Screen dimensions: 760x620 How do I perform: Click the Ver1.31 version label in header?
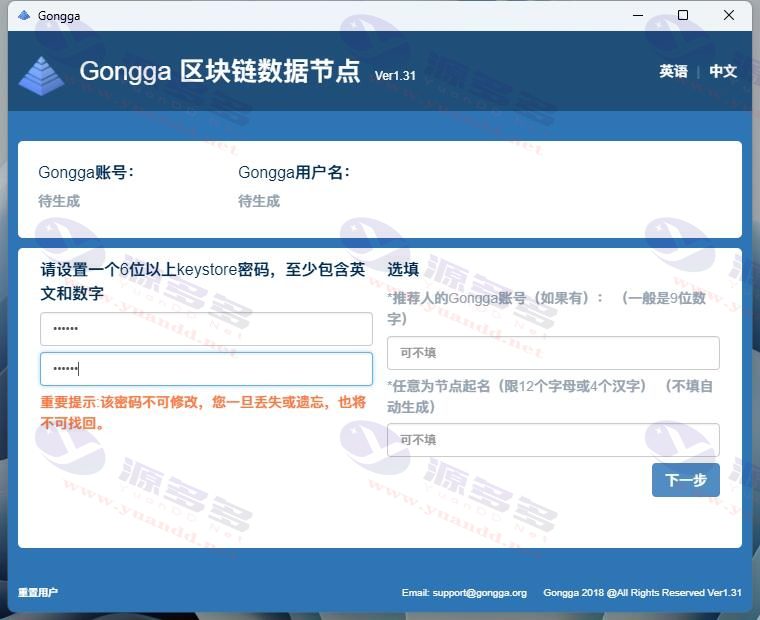coord(395,76)
